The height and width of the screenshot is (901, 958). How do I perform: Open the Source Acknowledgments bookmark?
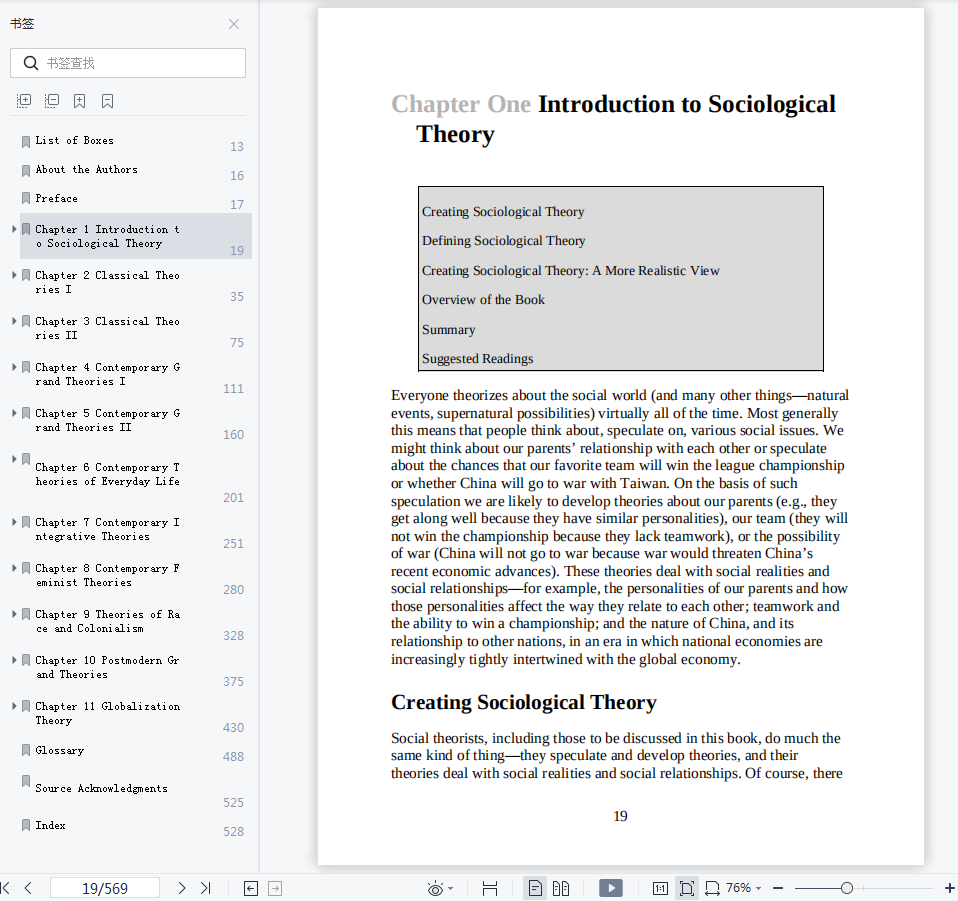click(x=101, y=789)
